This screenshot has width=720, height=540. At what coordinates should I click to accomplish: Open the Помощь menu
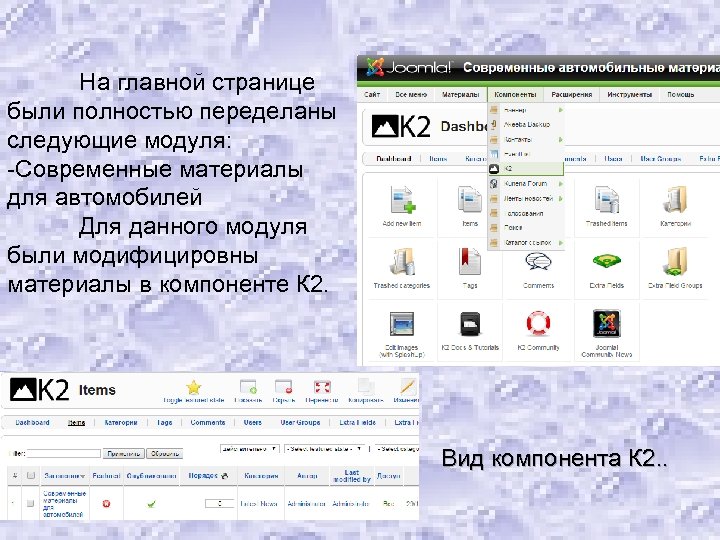(681, 95)
